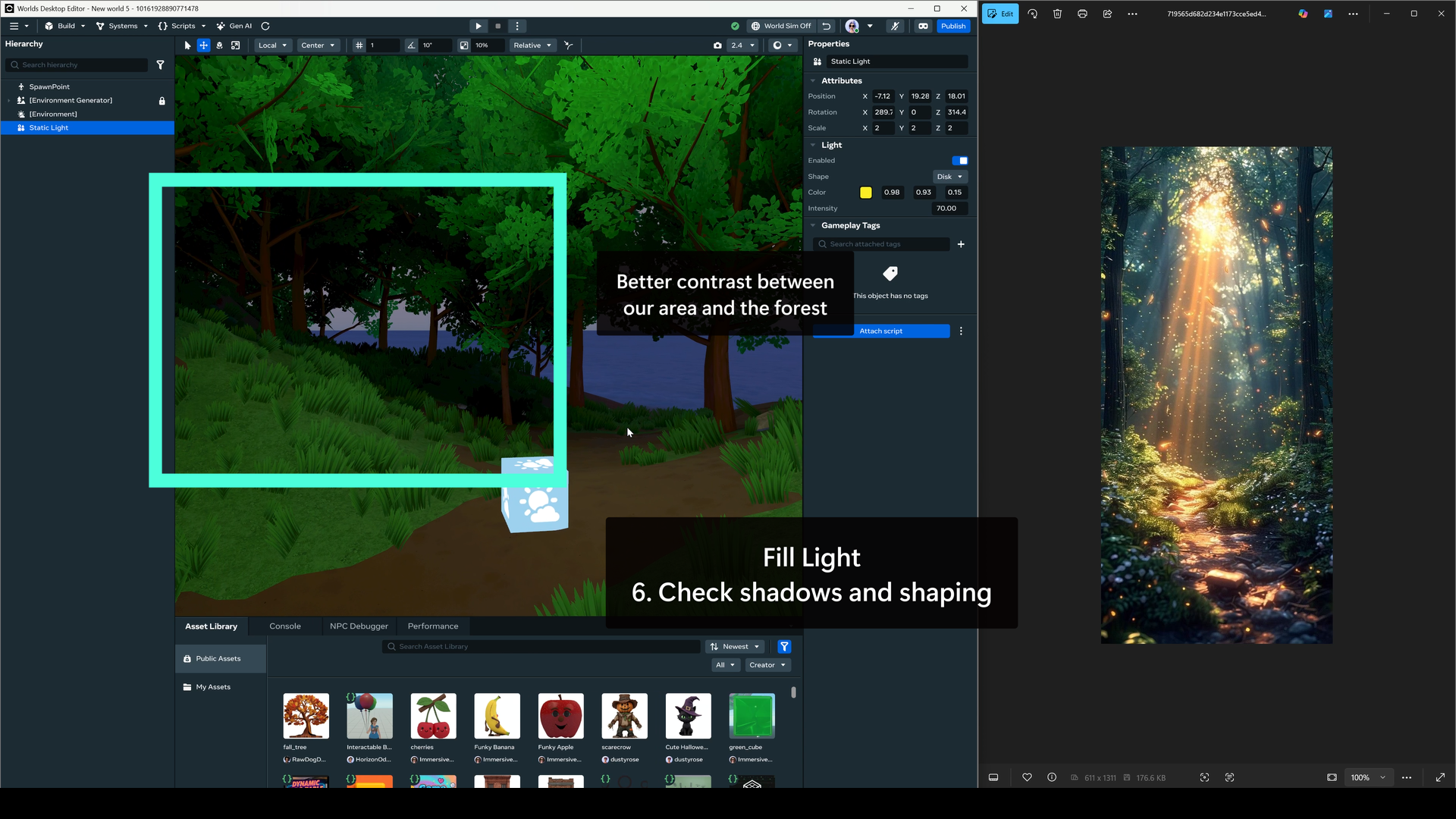Switch to the Console tab
Screen dimensions: 1456x819
[x=285, y=626]
